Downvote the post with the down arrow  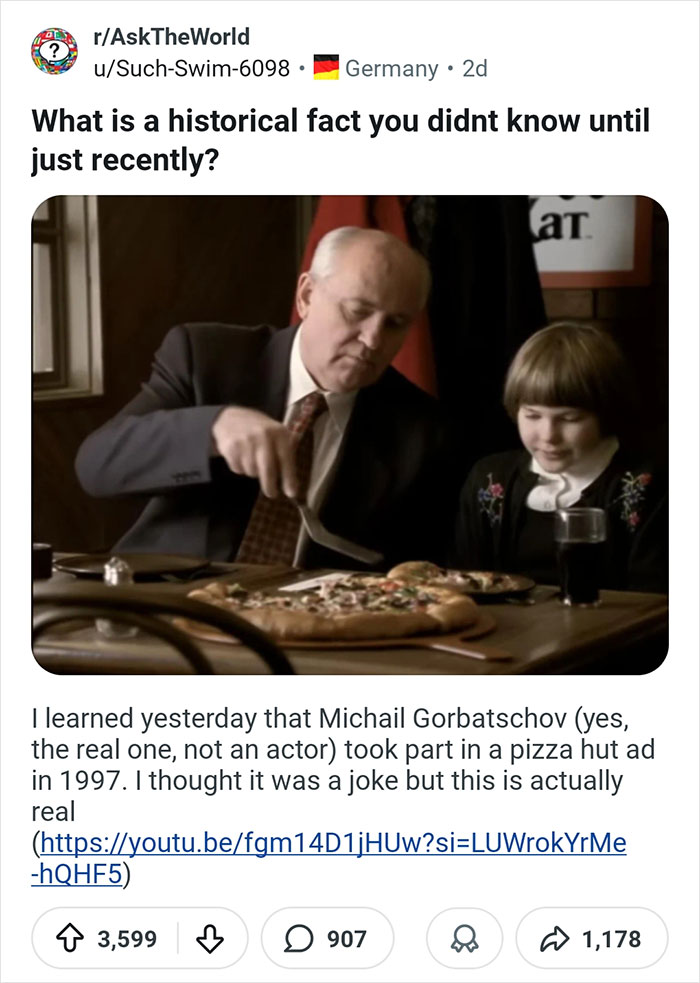coord(210,938)
